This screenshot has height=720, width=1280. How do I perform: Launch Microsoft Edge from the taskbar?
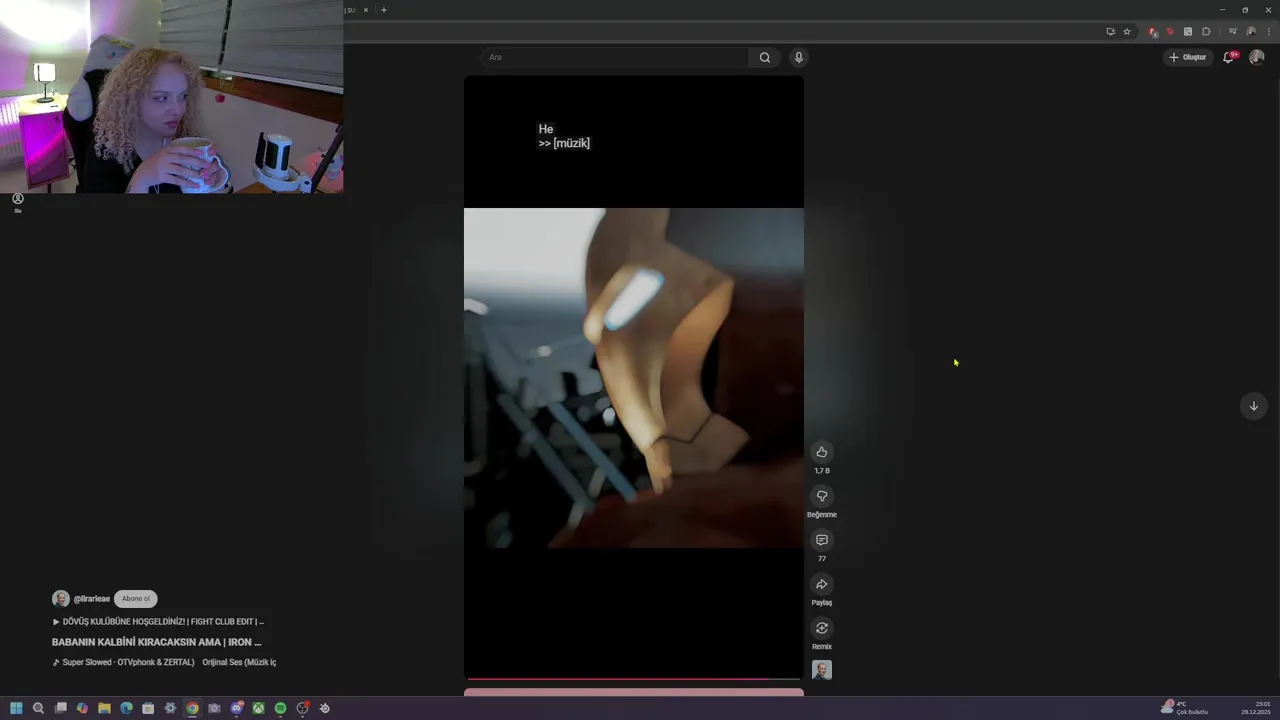[126, 708]
